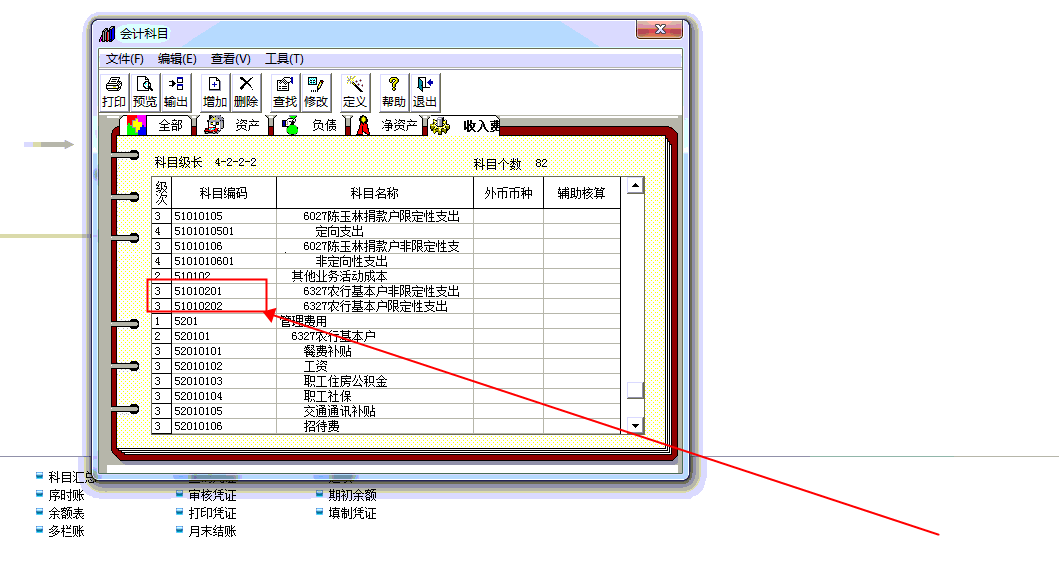The height and width of the screenshot is (564, 1059).
Task: Open 期初余额 in background window
Action: coord(352,495)
